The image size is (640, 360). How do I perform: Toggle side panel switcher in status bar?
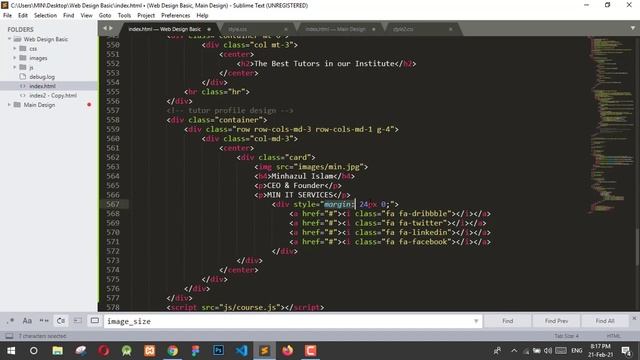point(9,336)
